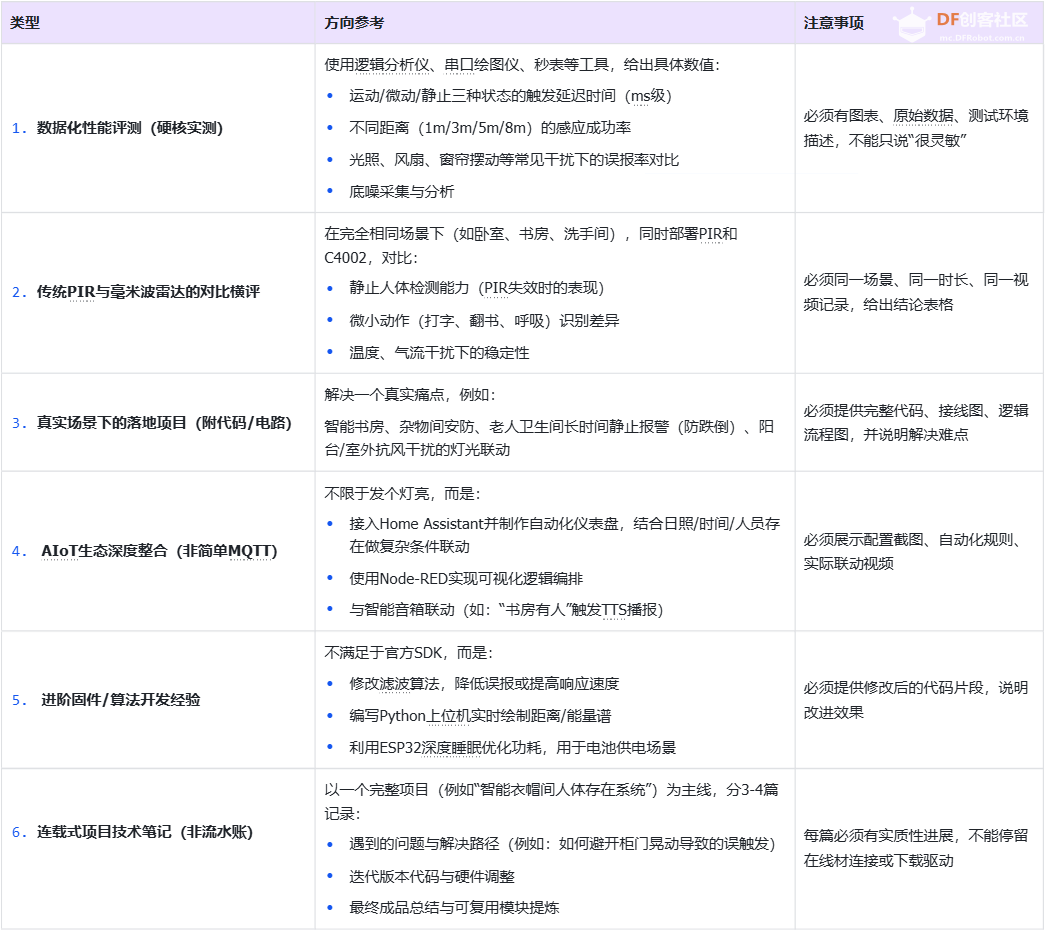Click the note 必须展示配置截图、自动化规则
Viewport: 1045px width, 931px height.
(x=912, y=552)
